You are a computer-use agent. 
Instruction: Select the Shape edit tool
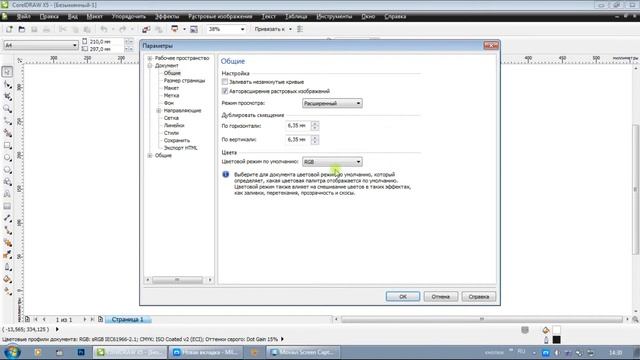click(7, 84)
